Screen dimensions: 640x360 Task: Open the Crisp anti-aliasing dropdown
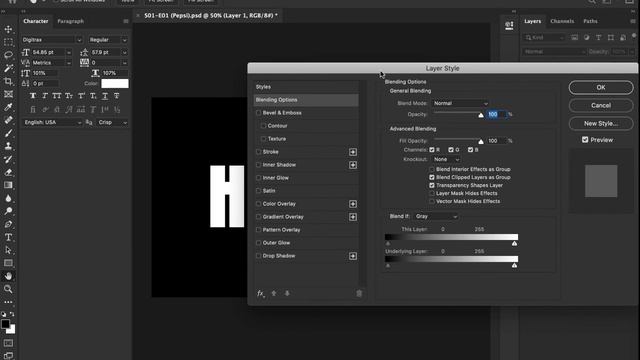pyautogui.click(x=112, y=122)
